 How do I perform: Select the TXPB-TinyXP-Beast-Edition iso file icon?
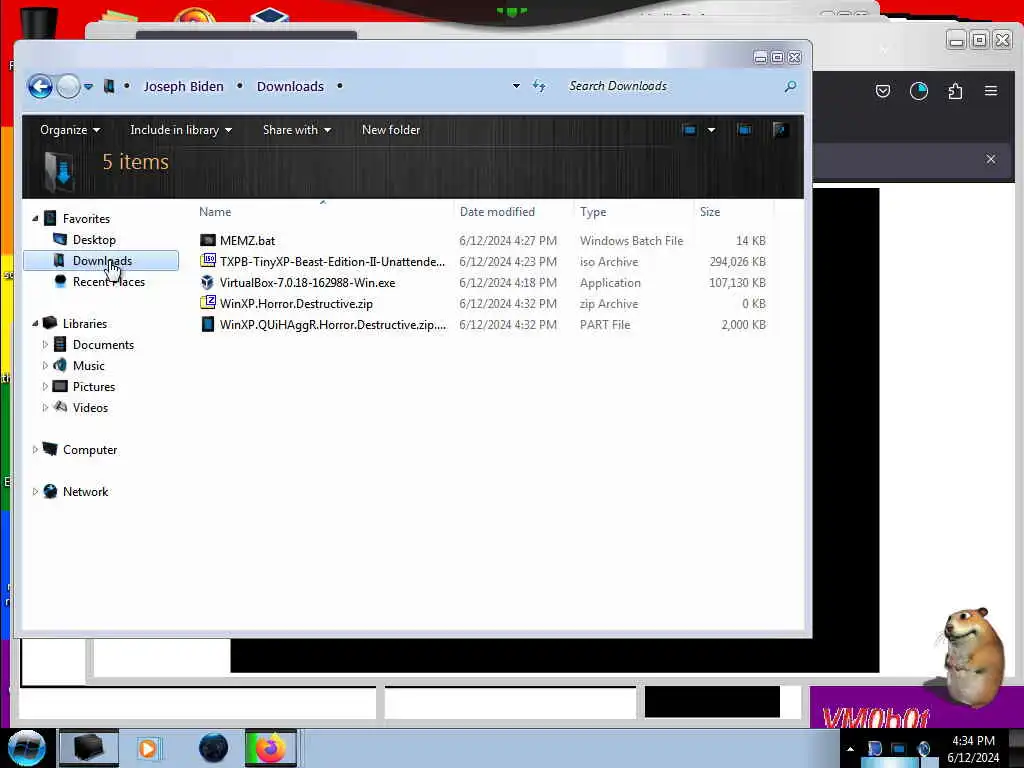click(208, 261)
